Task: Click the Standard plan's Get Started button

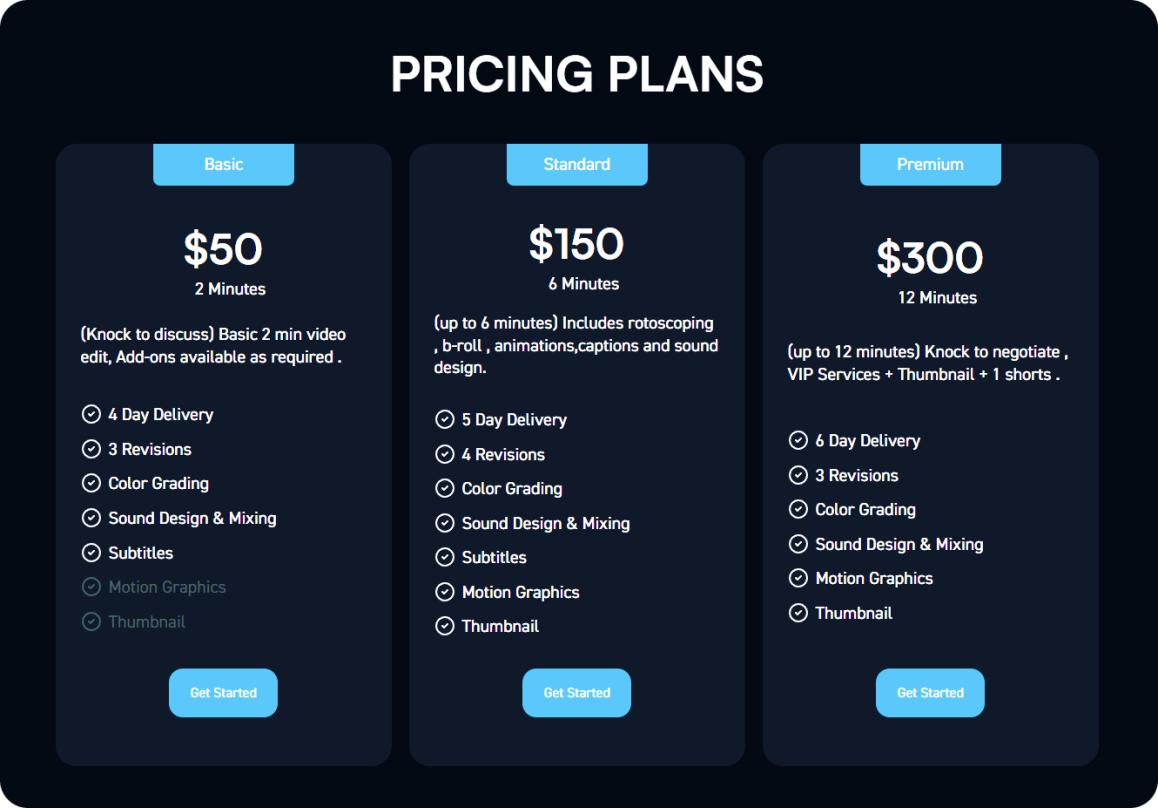Action: (577, 693)
